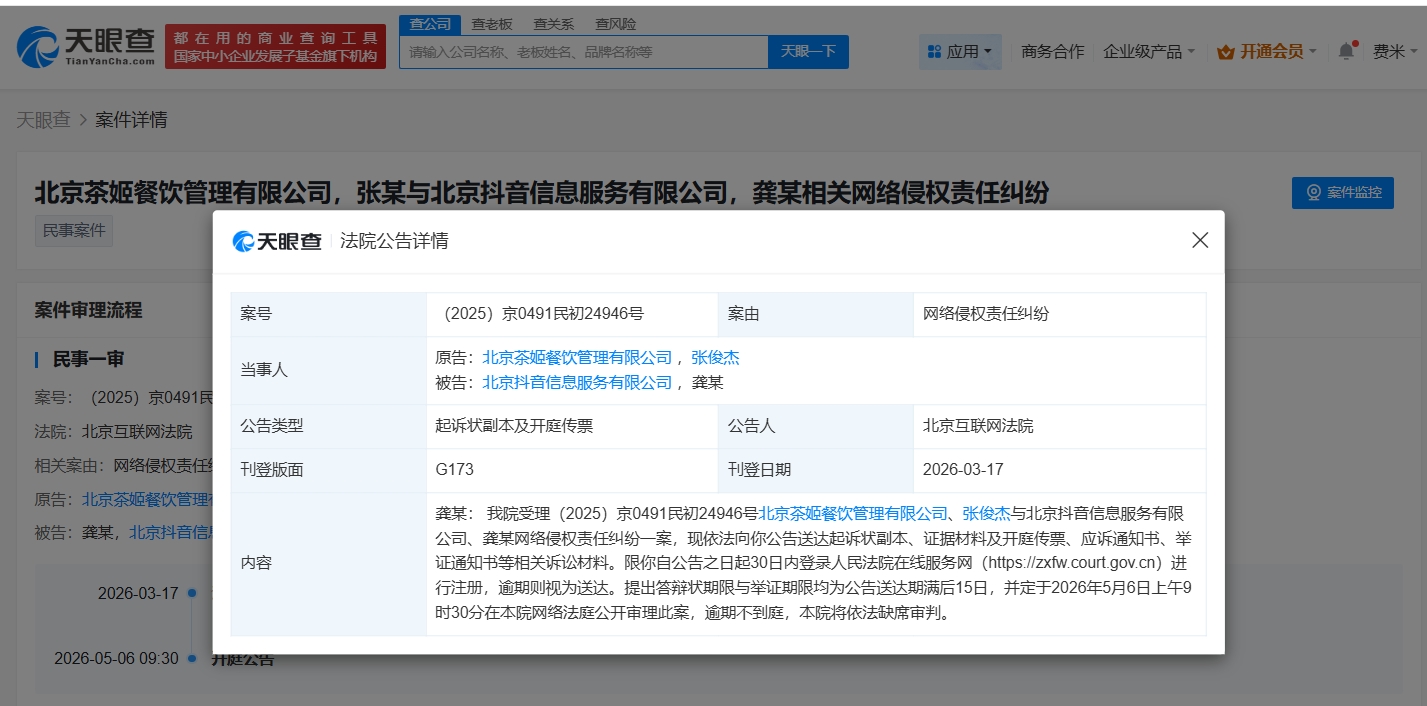
Task: Click the 案件监控 button
Action: [x=1342, y=192]
